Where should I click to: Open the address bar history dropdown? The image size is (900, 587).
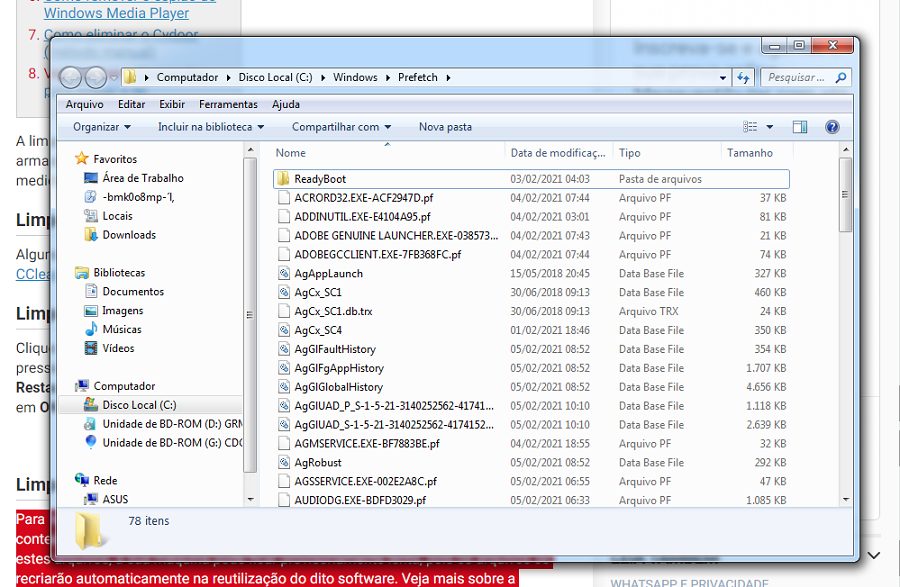pyautogui.click(x=723, y=77)
